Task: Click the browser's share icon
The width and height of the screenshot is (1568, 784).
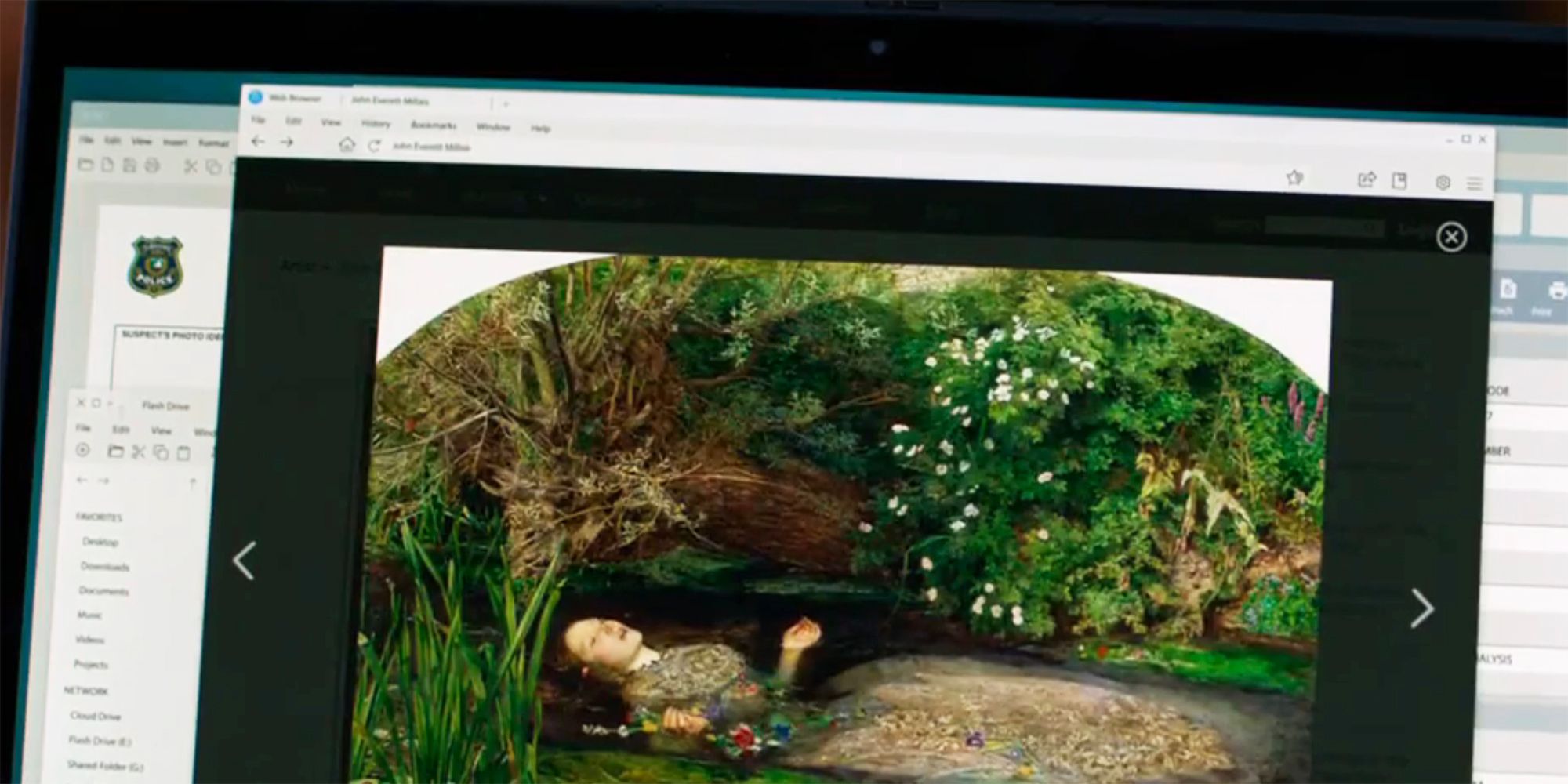Action: (1367, 180)
